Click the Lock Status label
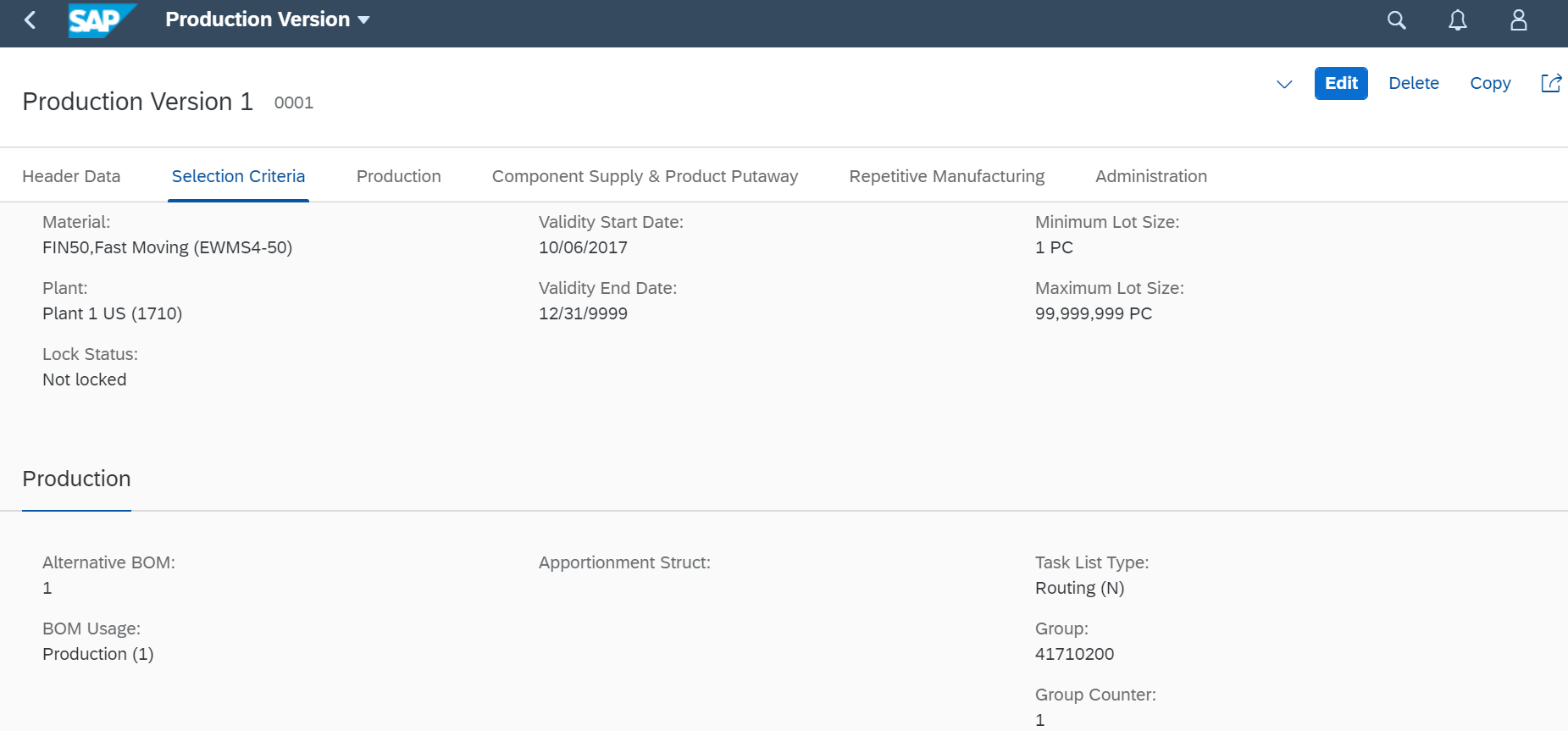Screen dimensions: 1568x731 point(90,354)
